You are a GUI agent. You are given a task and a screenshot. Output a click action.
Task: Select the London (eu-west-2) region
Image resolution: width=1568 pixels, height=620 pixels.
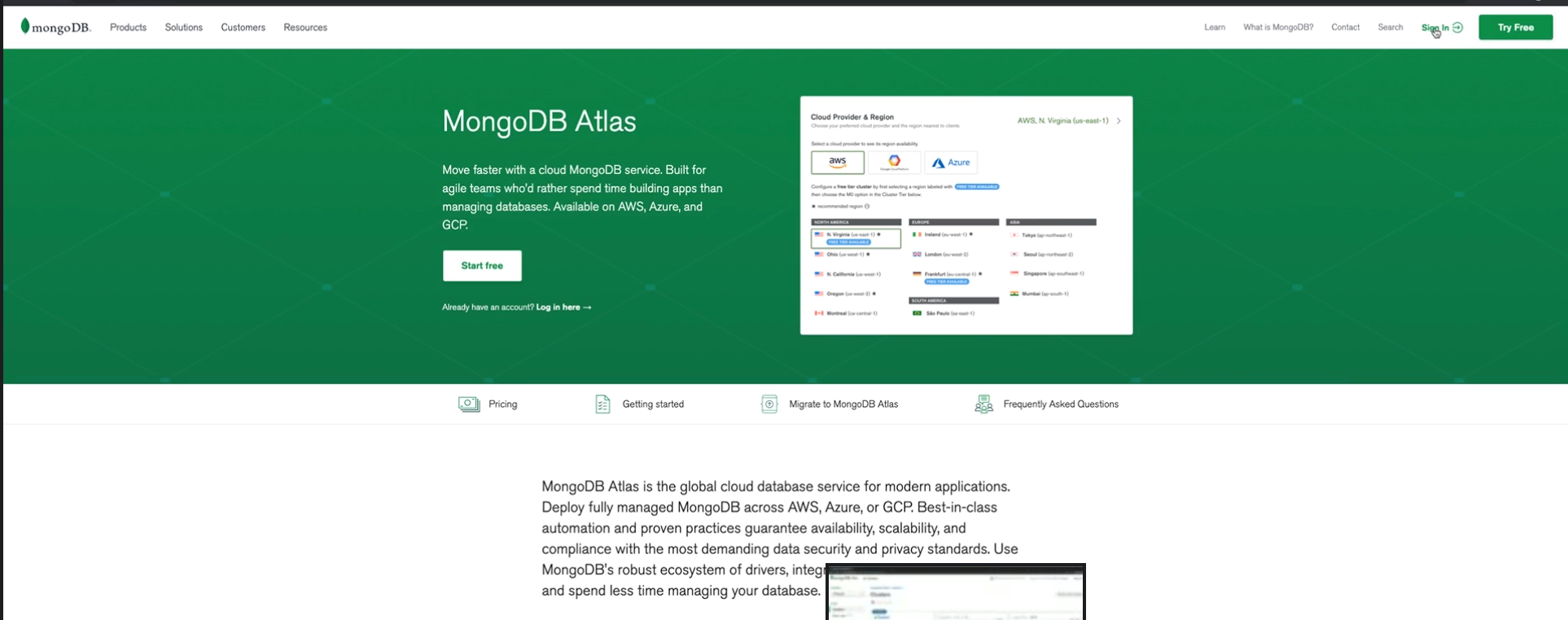click(x=940, y=255)
